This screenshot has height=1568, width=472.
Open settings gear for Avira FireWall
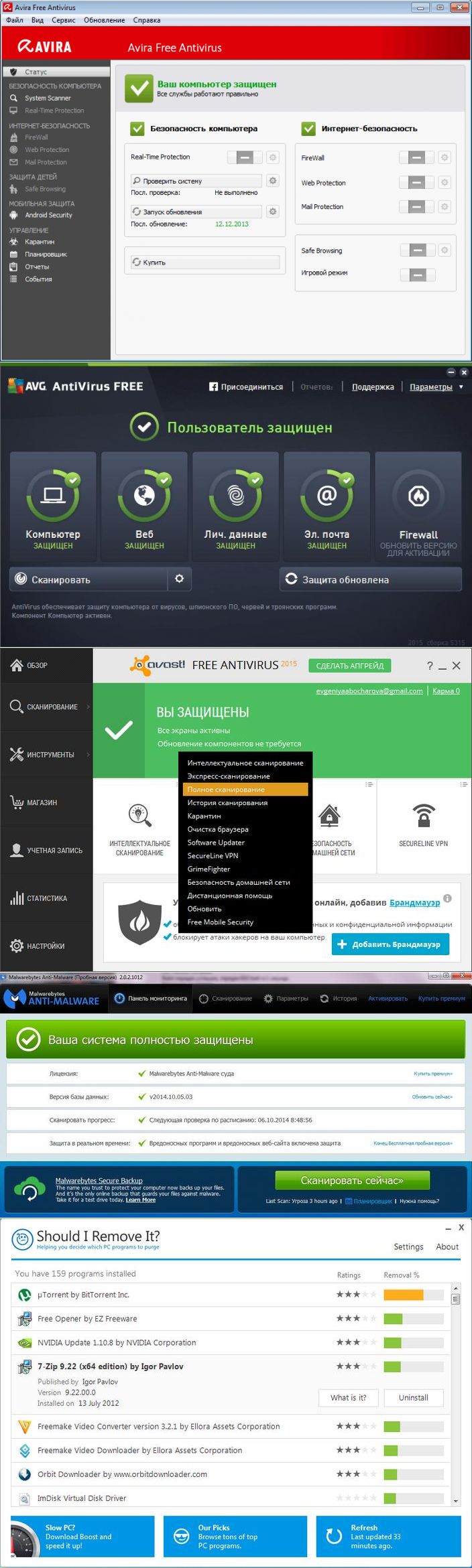(445, 157)
